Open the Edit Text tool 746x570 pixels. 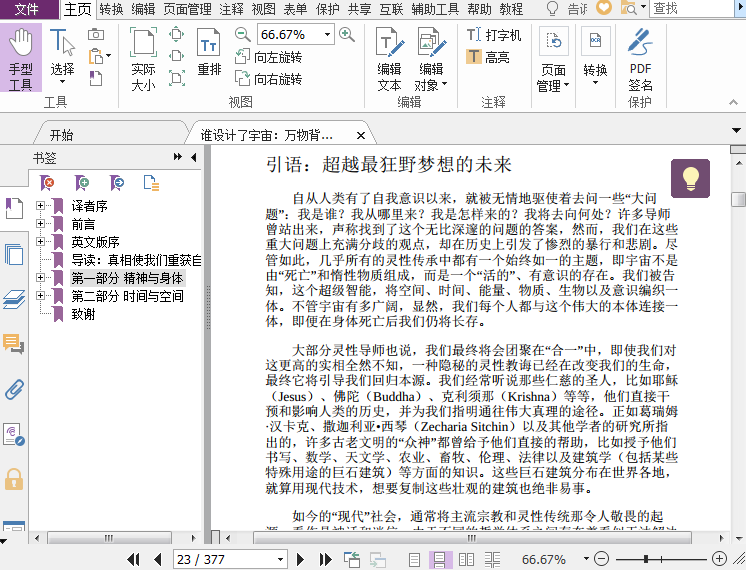pyautogui.click(x=390, y=59)
